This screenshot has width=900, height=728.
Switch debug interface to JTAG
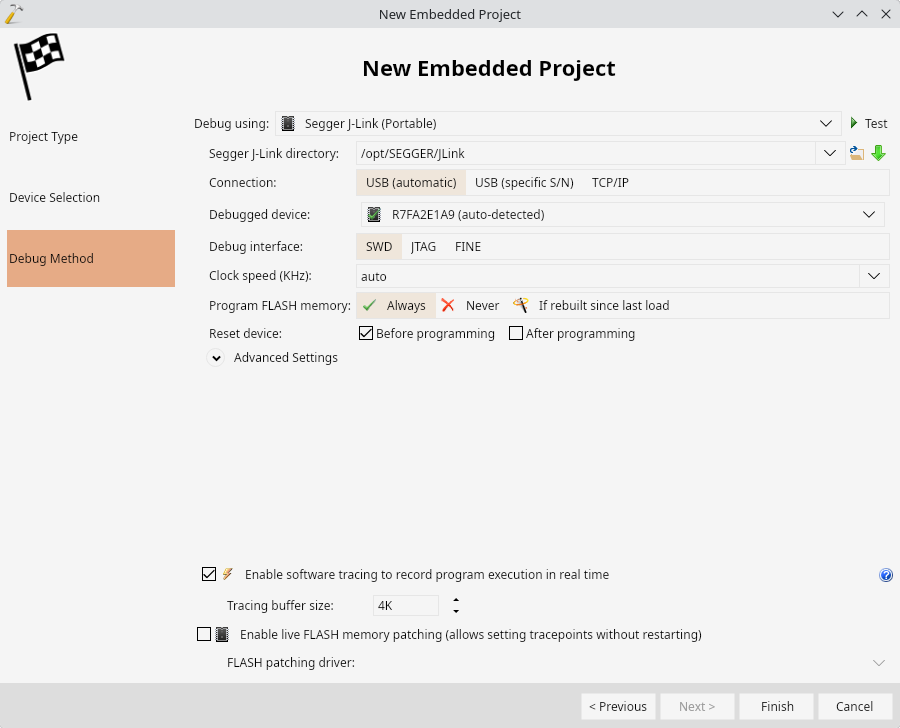click(x=424, y=246)
